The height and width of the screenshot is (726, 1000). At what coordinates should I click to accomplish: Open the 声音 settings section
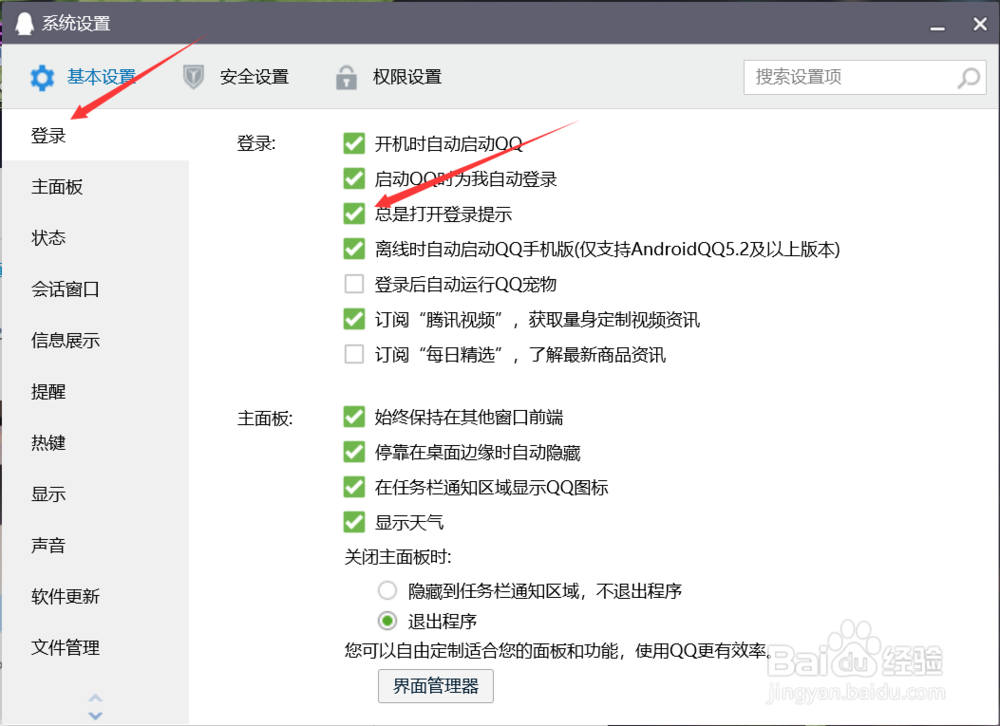click(49, 545)
